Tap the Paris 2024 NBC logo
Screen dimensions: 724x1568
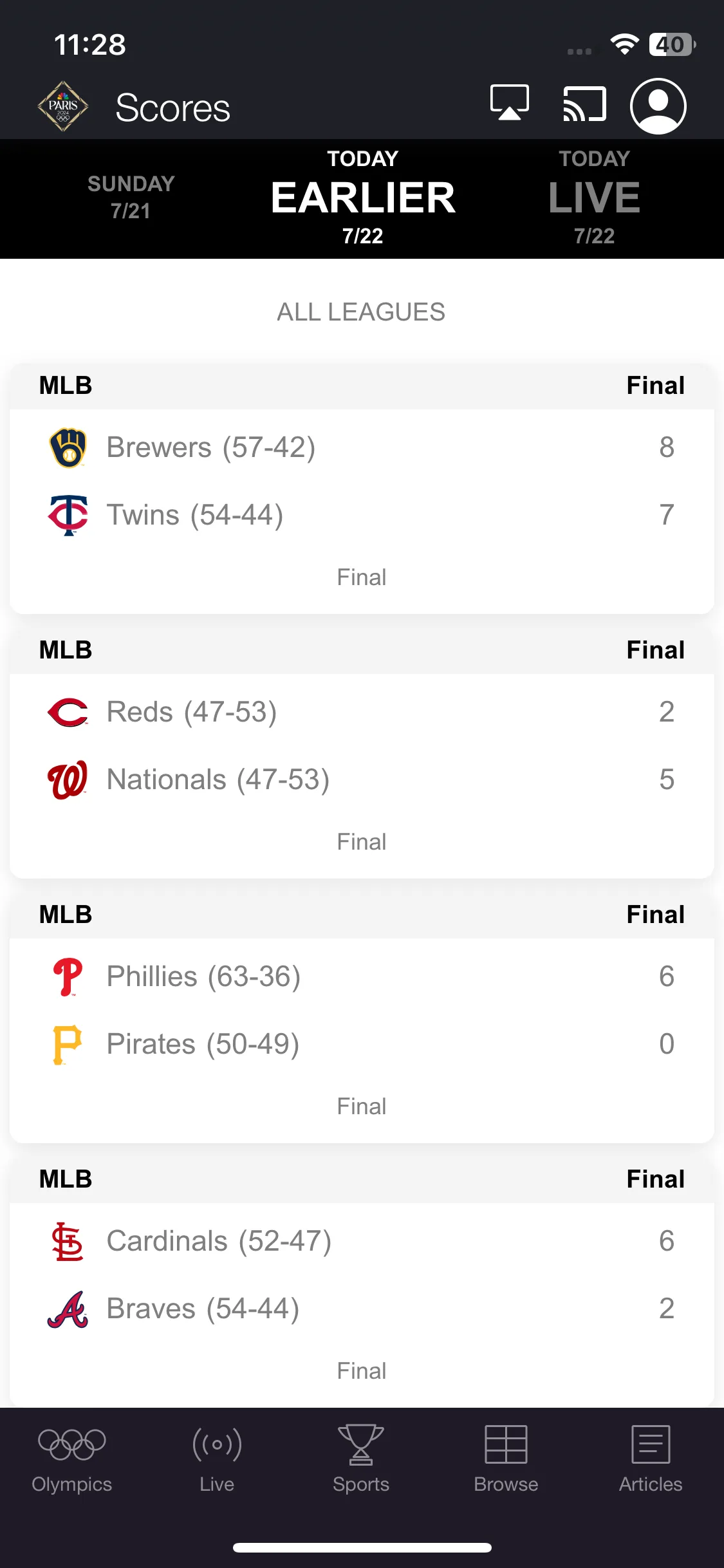62,106
